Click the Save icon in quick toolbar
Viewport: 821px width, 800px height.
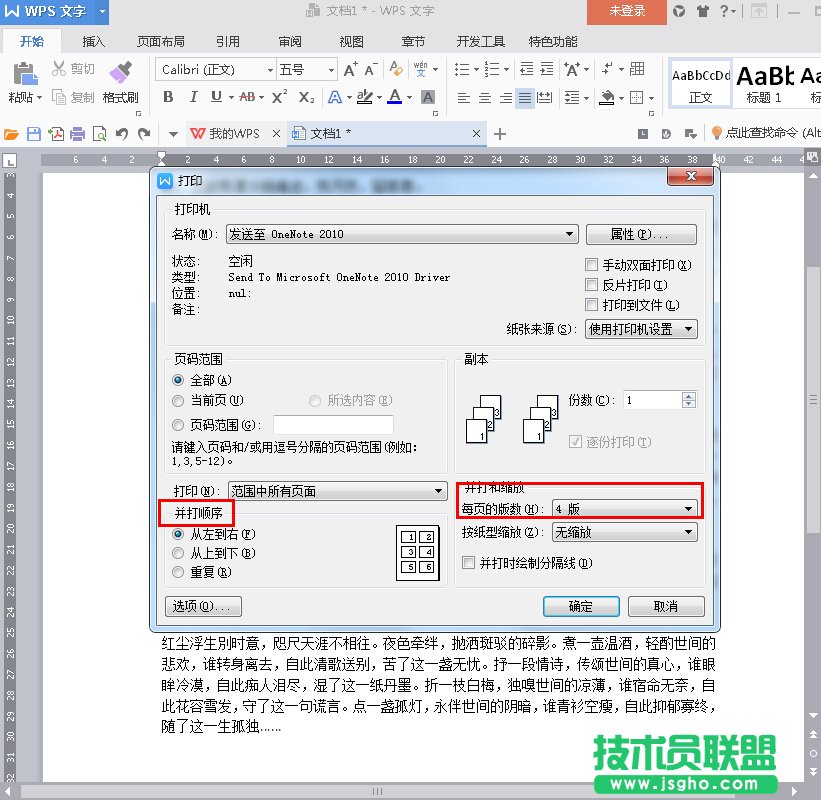(x=33, y=134)
